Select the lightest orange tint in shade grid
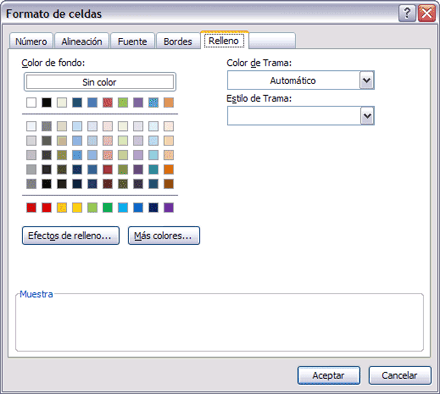The height and width of the screenshot is (394, 440). pyautogui.click(x=169, y=126)
